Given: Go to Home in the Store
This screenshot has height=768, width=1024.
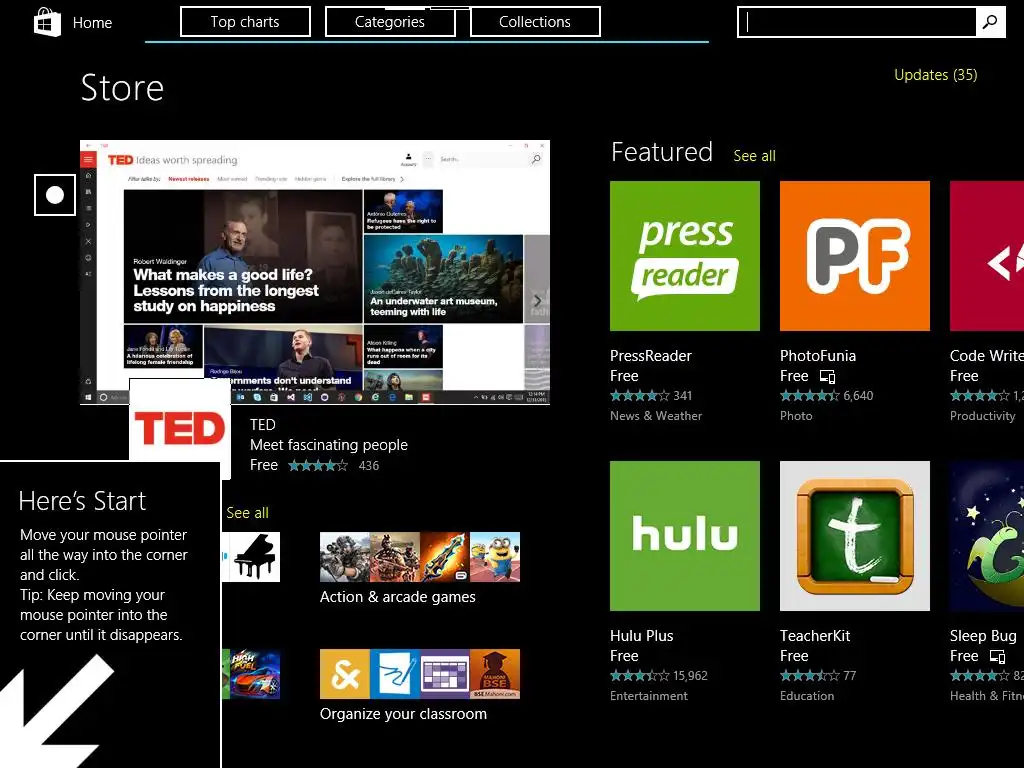Looking at the screenshot, I should (x=92, y=23).
